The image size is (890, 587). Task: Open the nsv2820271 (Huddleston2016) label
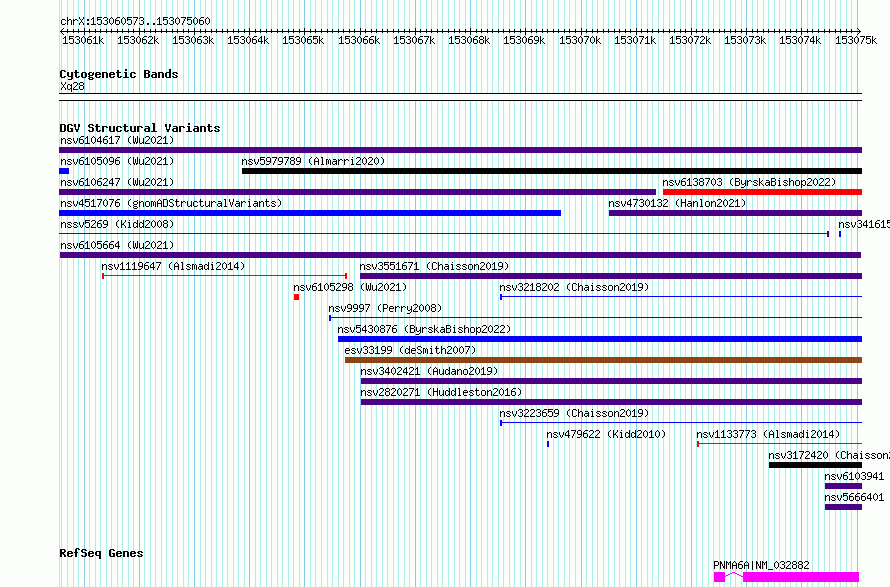tap(441, 392)
